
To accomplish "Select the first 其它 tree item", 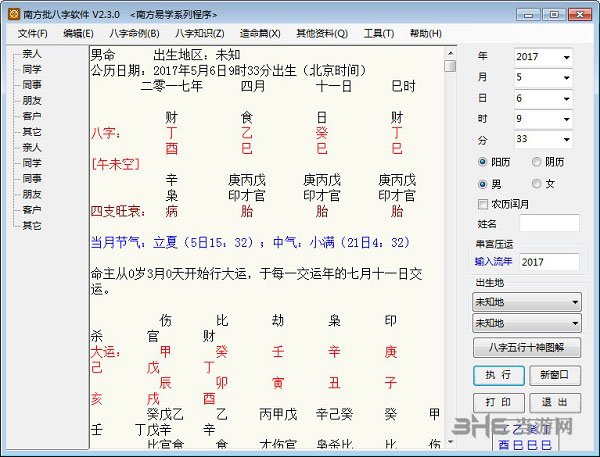I will [32, 132].
